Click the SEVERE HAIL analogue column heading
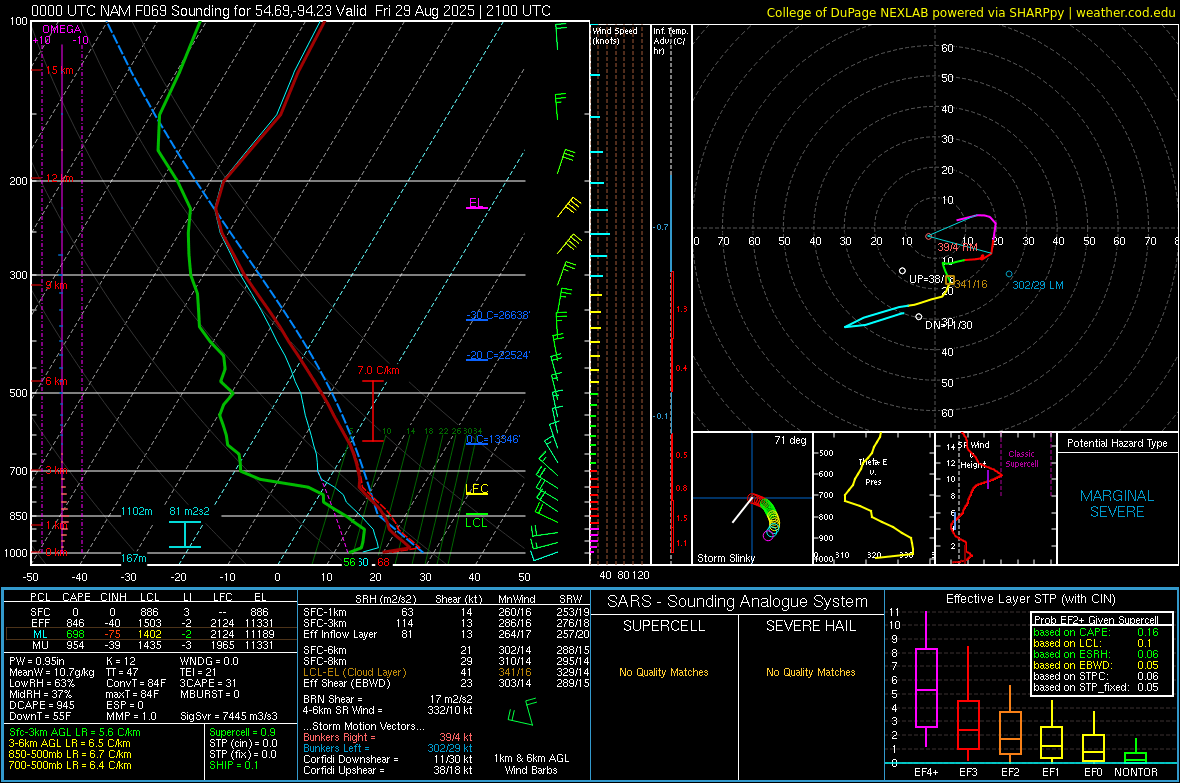 [x=810, y=626]
